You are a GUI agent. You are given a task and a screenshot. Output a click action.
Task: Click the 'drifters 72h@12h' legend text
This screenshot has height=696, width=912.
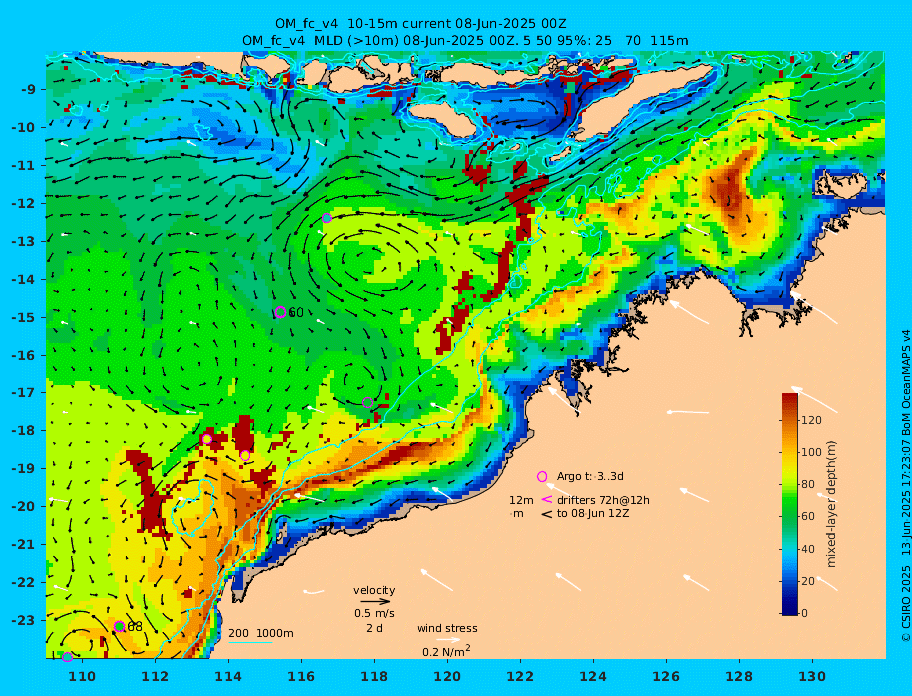tap(603, 500)
